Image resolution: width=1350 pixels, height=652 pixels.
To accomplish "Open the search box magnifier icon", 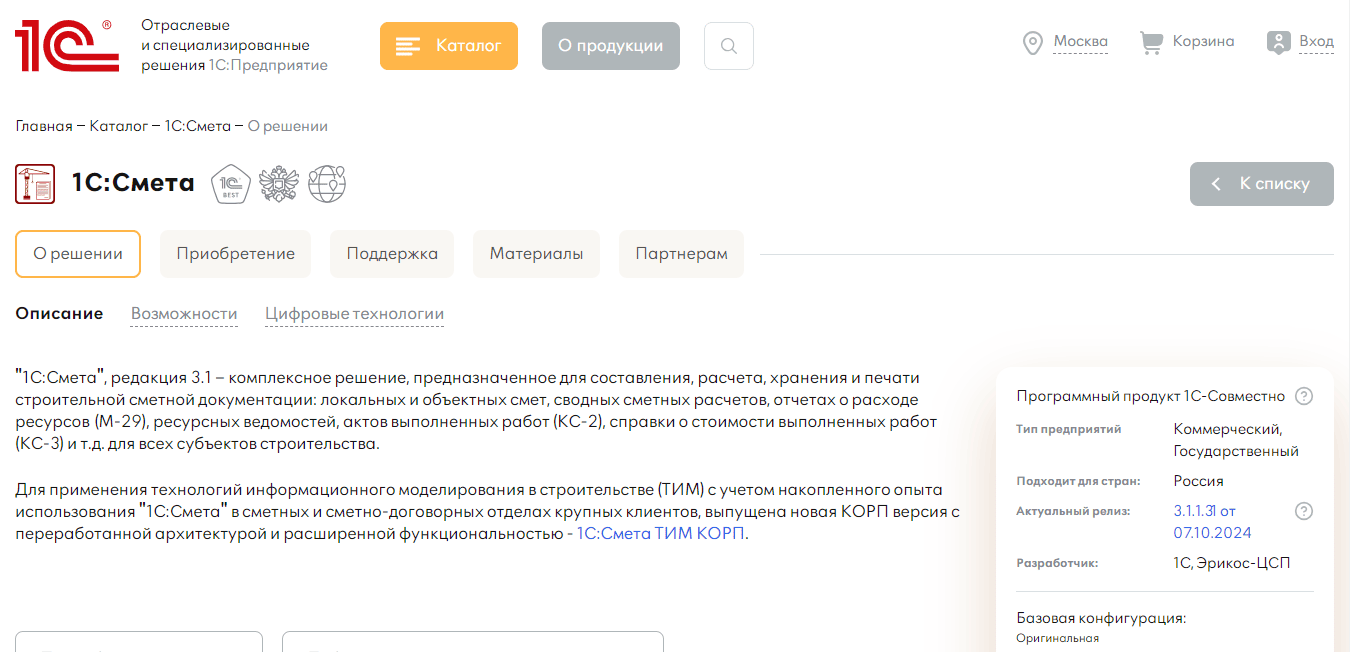I will pyautogui.click(x=729, y=46).
